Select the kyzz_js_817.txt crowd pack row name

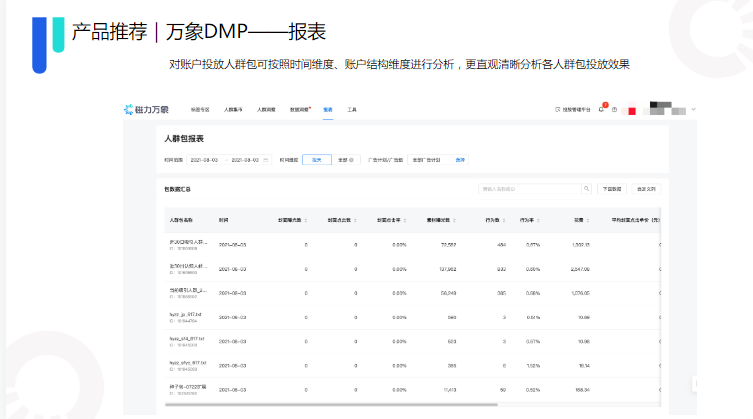click(x=185, y=314)
